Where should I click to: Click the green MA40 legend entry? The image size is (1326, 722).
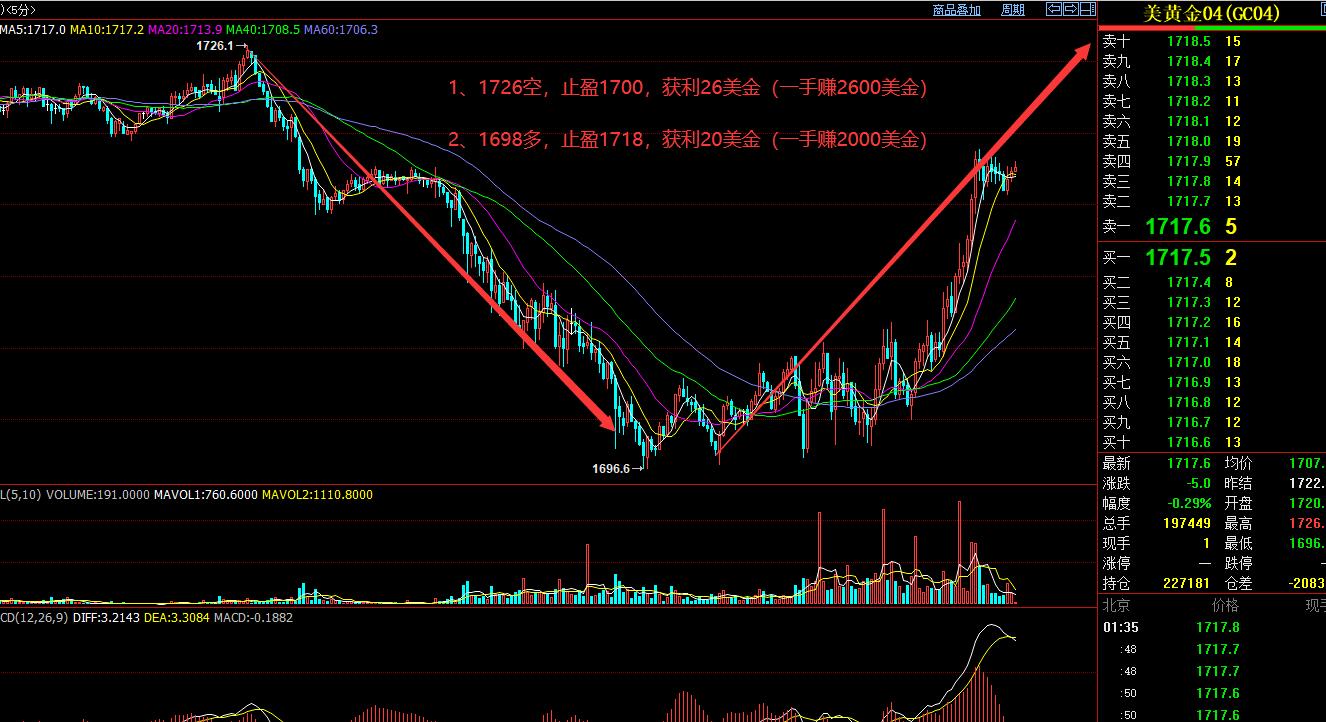tap(263, 30)
